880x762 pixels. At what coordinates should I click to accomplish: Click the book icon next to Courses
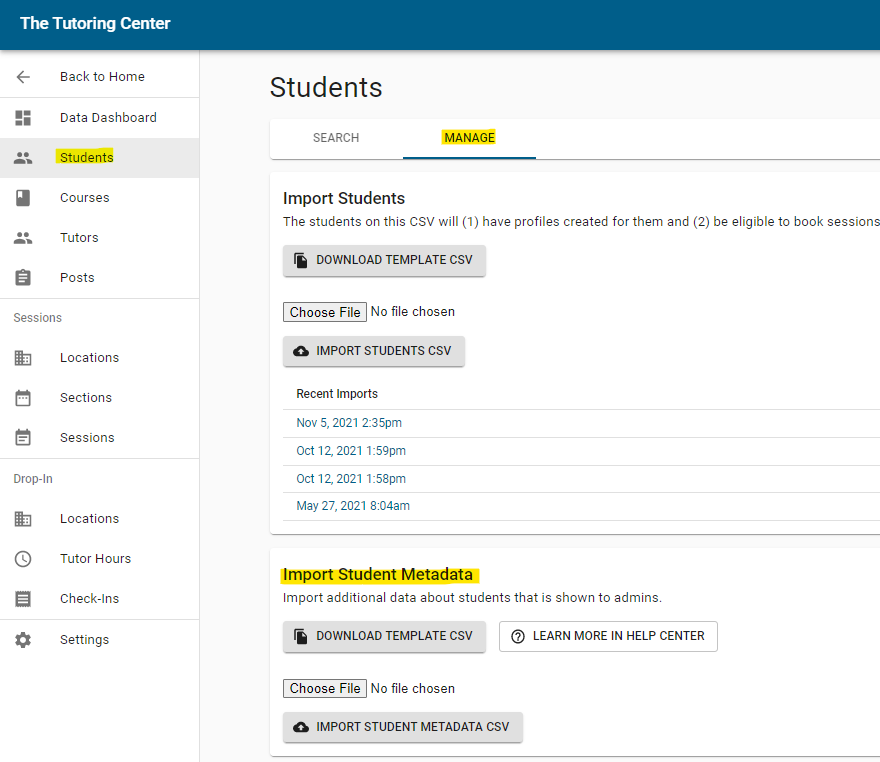23,198
